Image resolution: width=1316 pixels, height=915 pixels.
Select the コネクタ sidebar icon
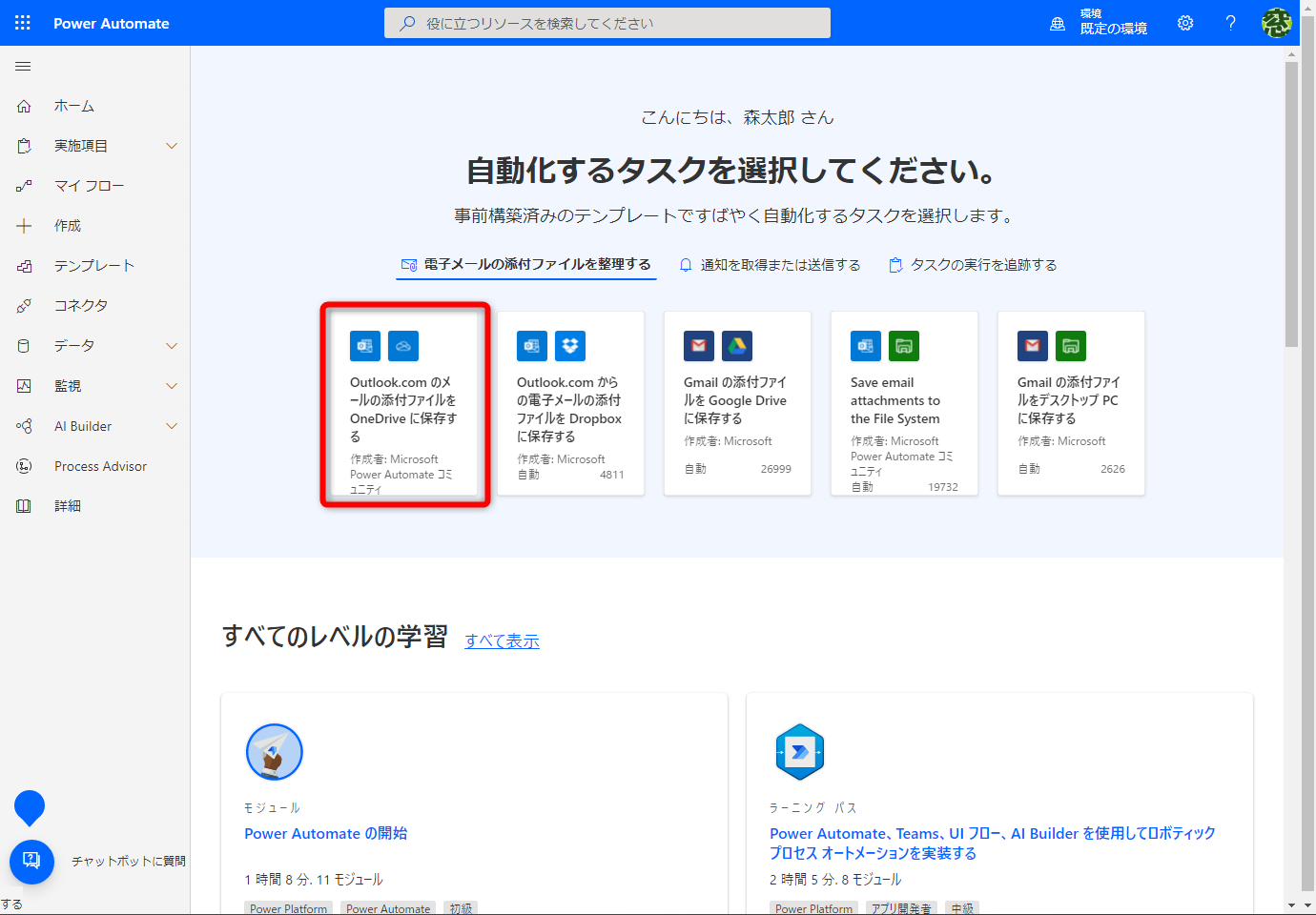23,305
